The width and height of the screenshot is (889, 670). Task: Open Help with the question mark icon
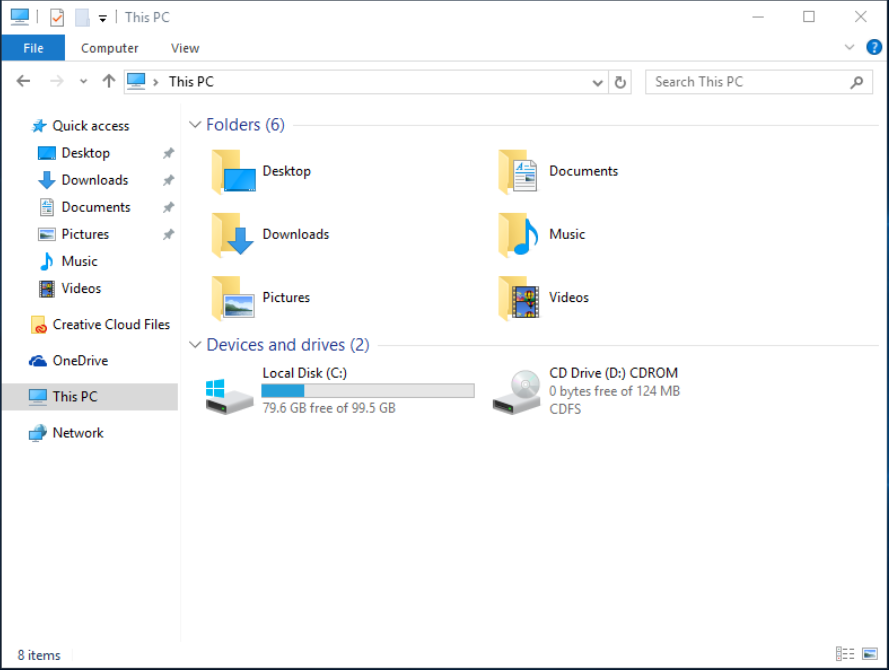coord(874,47)
